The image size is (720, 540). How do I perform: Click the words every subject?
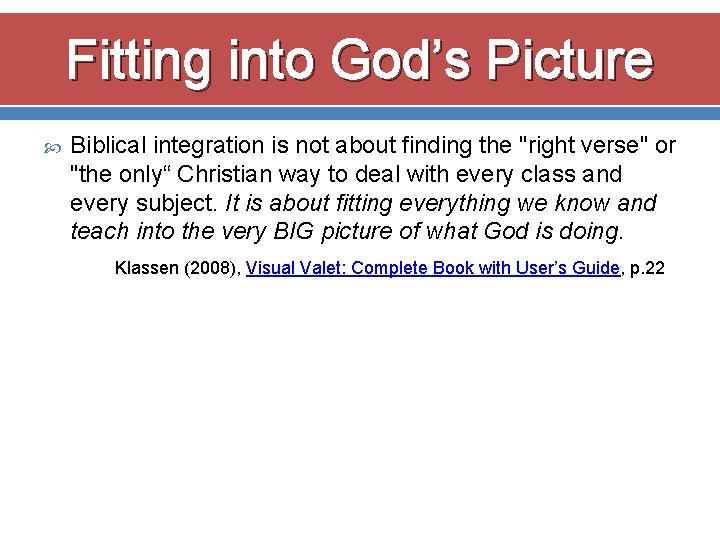coord(141,203)
